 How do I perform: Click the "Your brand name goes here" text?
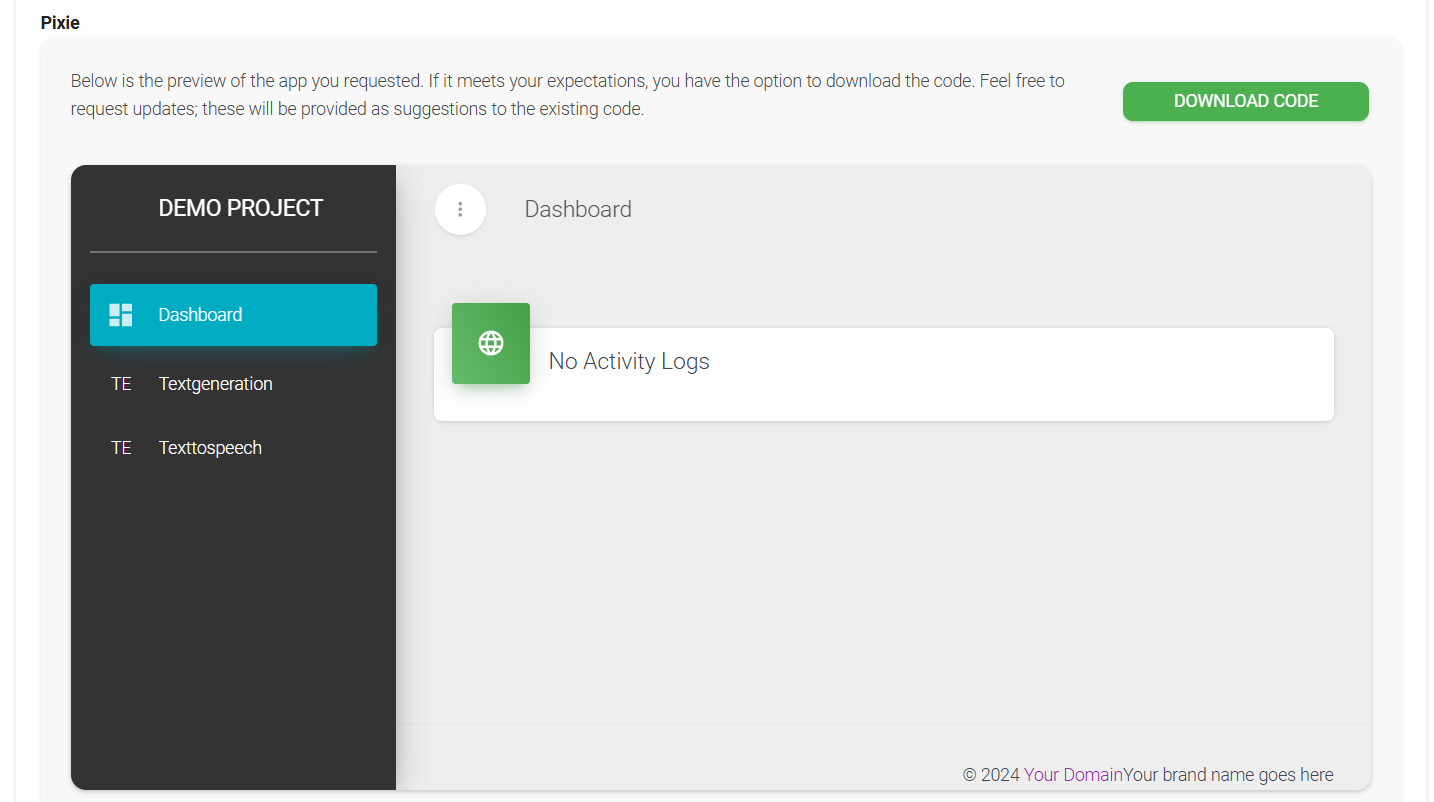1228,775
